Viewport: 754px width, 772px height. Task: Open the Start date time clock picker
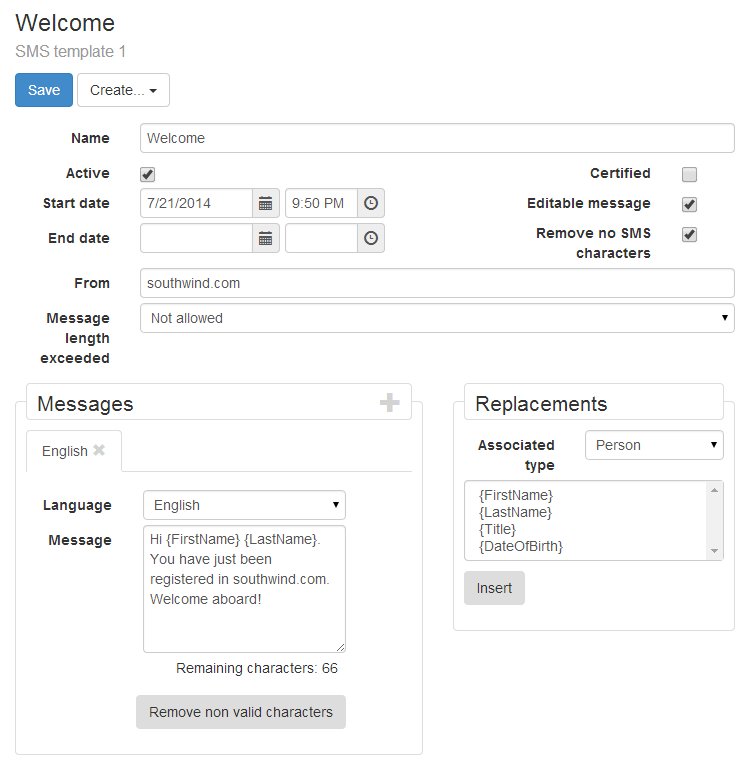[371, 203]
